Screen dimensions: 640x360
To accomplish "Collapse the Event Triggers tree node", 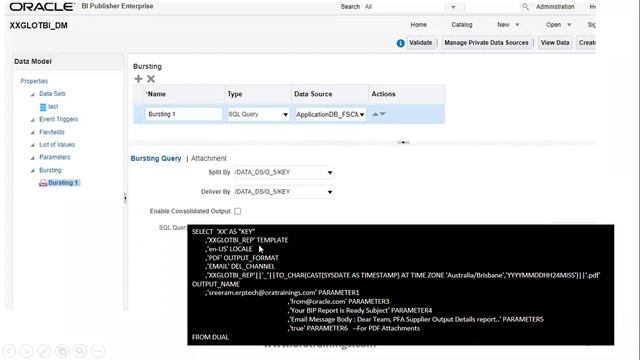I will tap(32, 120).
